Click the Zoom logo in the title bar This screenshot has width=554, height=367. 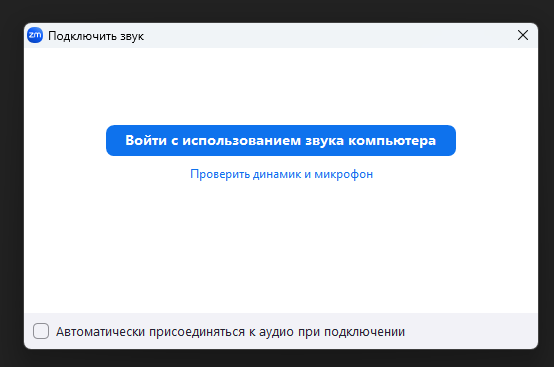click(35, 35)
